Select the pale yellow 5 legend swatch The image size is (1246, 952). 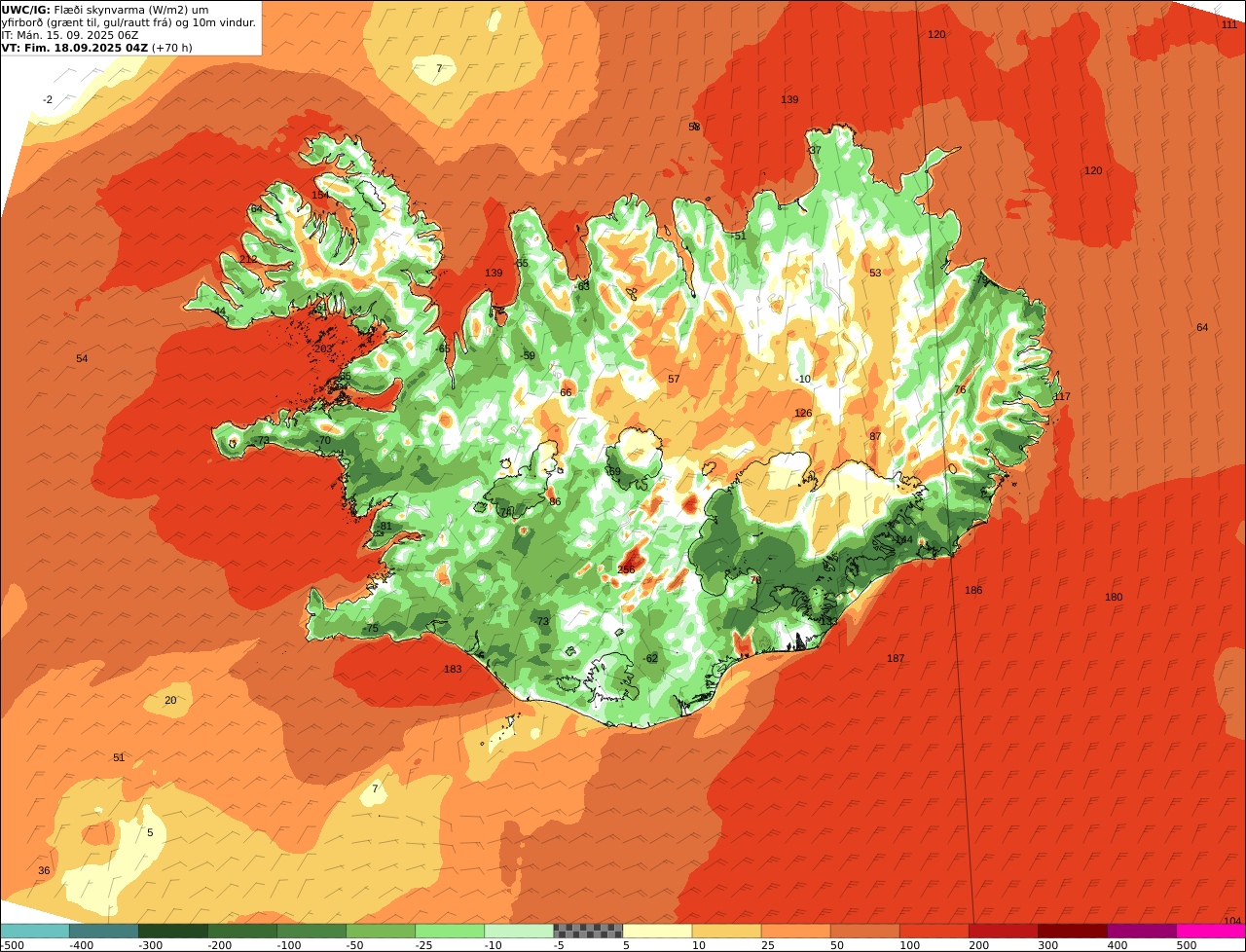[657, 931]
